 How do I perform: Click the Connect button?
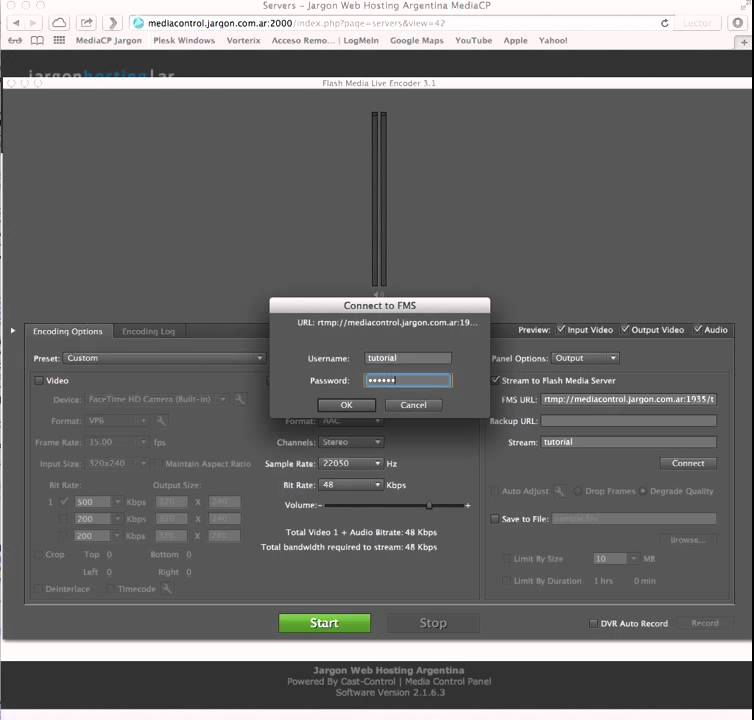tap(688, 463)
